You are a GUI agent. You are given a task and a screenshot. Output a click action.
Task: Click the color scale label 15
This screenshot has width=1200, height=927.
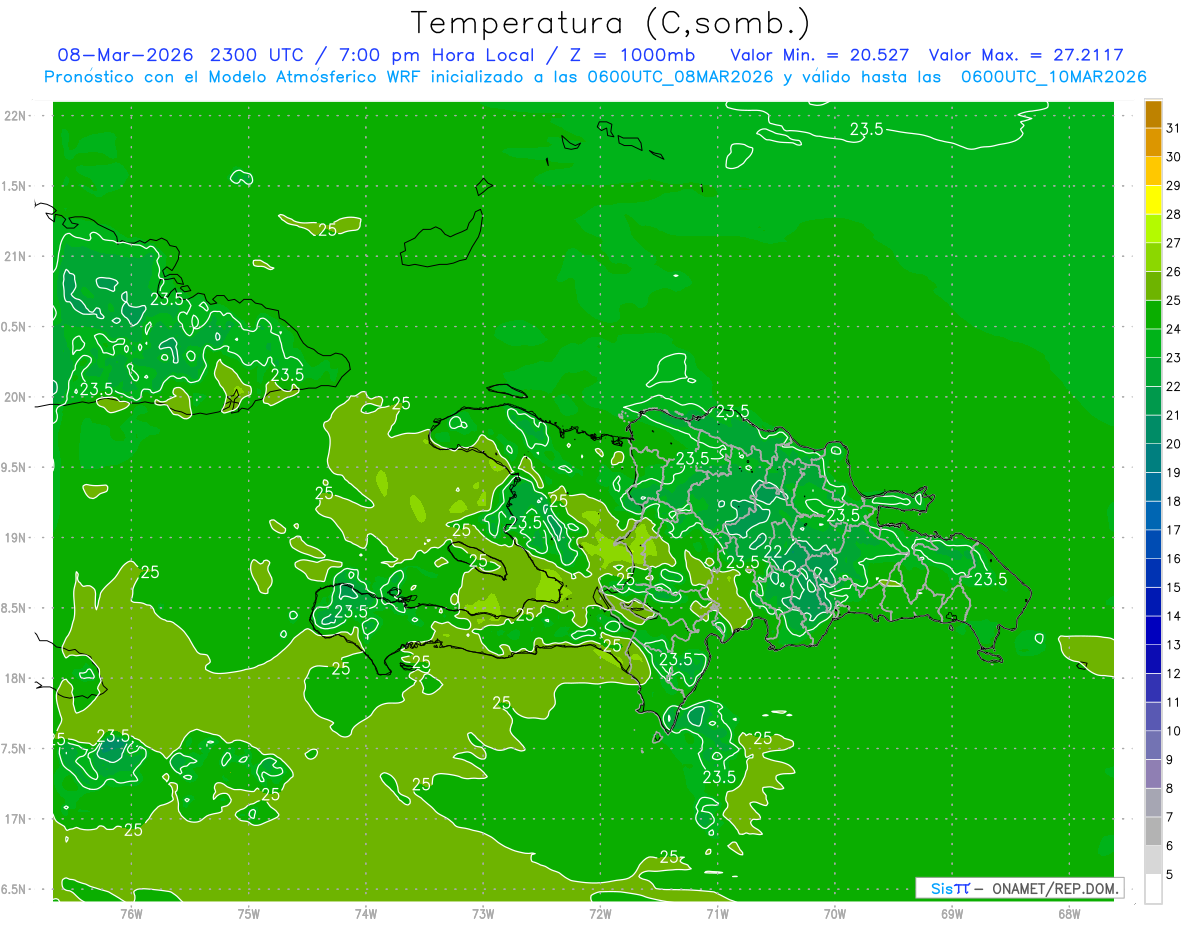tap(1173, 588)
